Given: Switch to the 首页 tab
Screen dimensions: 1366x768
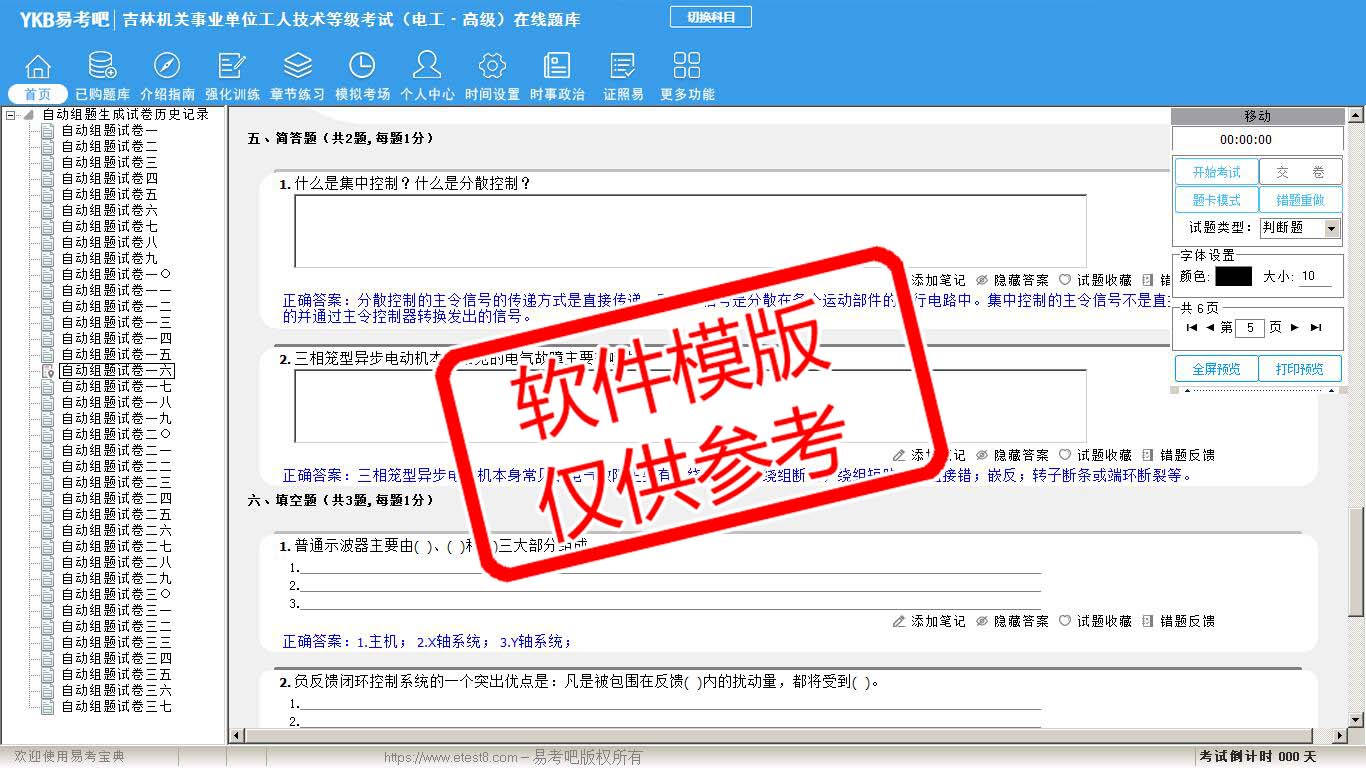Looking at the screenshot, I should (x=37, y=94).
